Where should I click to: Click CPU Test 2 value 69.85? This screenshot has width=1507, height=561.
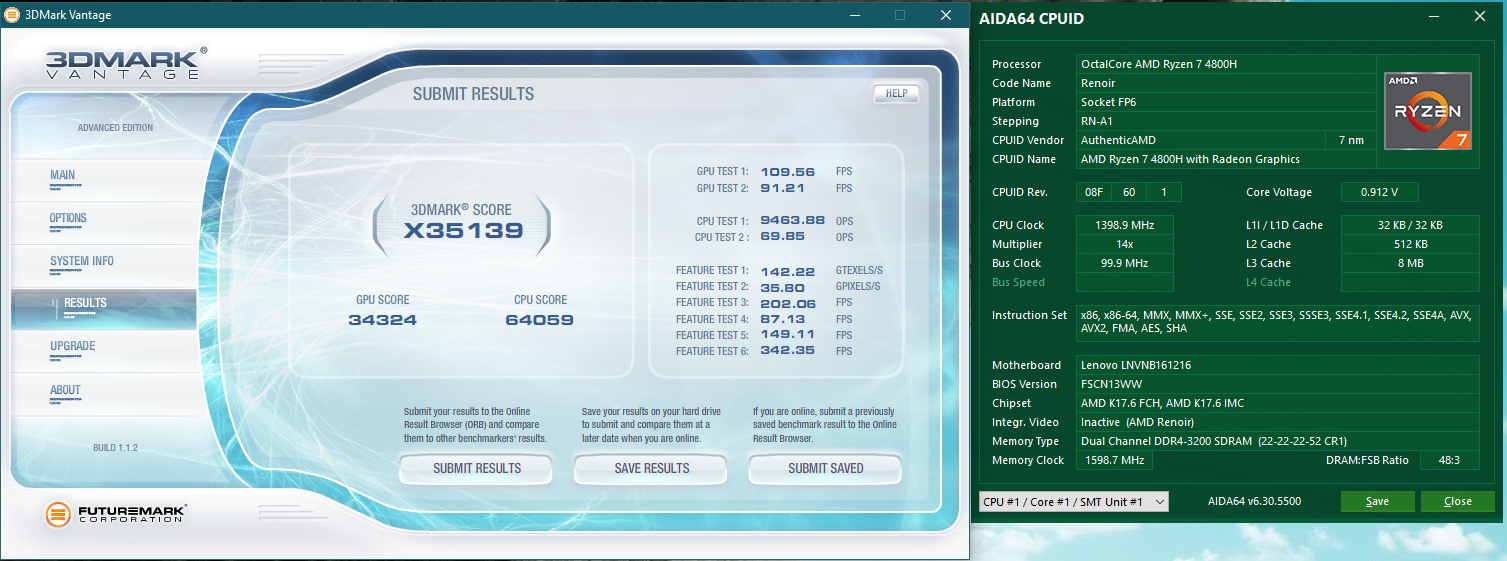(x=783, y=237)
